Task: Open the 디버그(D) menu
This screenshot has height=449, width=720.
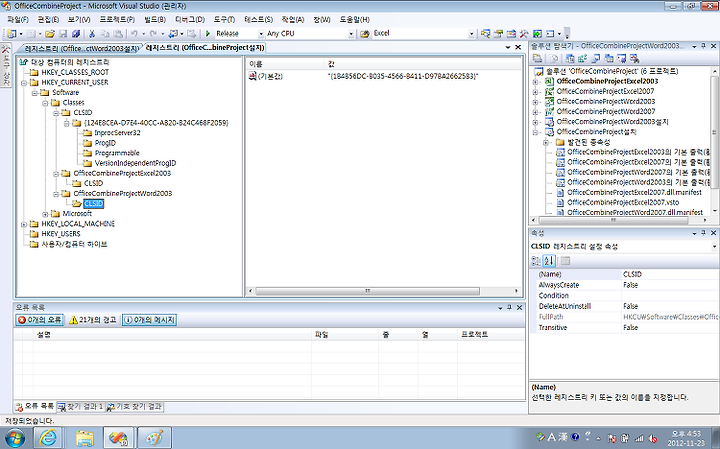Action: coord(190,20)
